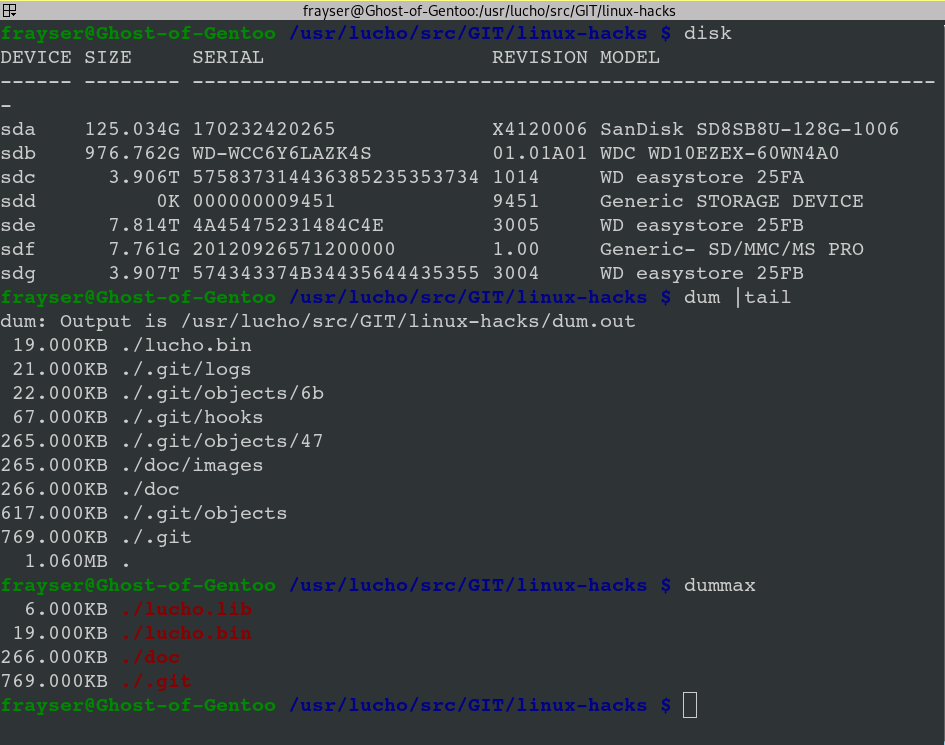Image resolution: width=945 pixels, height=745 pixels.
Task: Select device name 'sdd'
Action: tap(18, 201)
